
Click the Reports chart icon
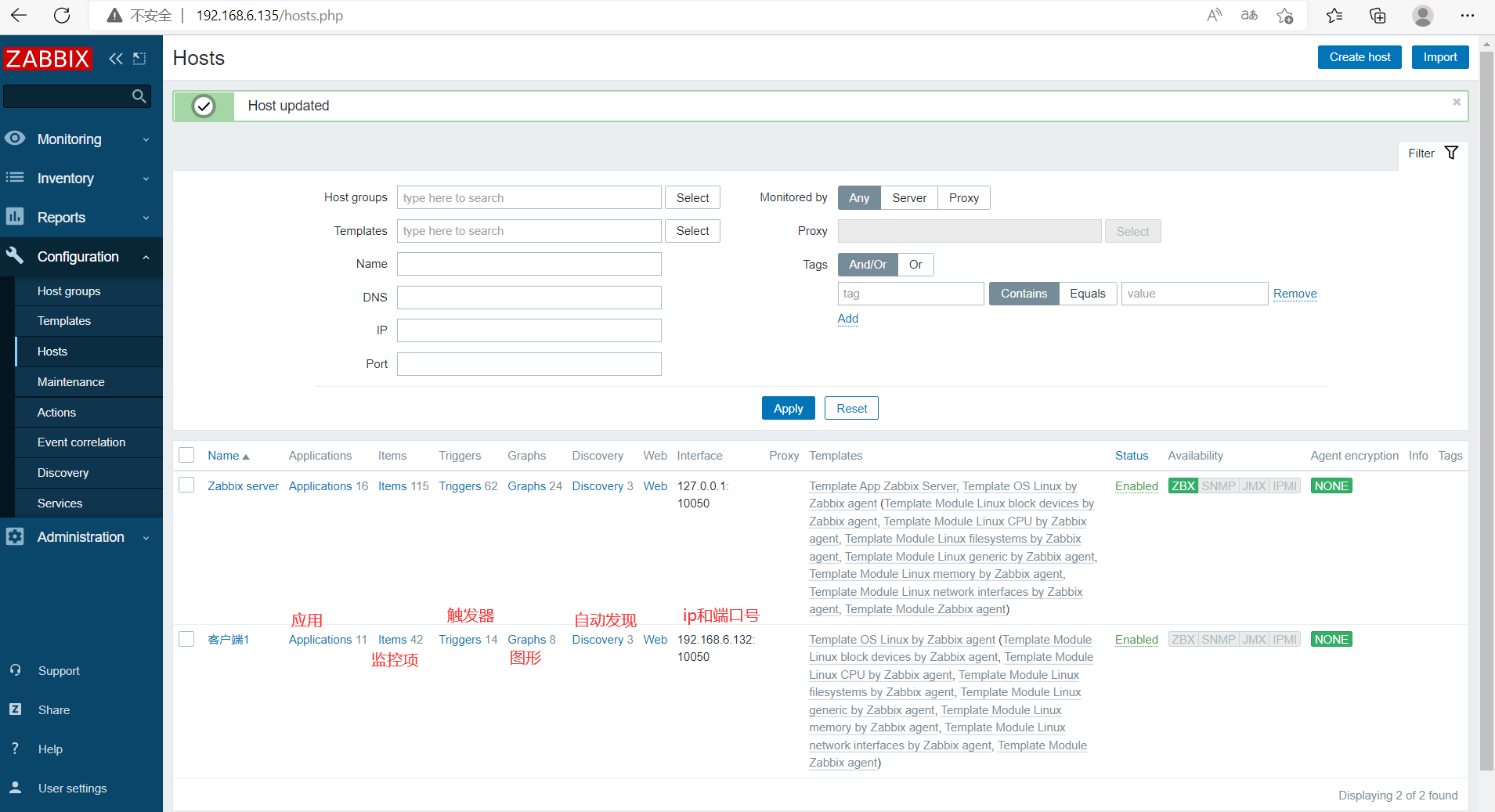coord(15,217)
